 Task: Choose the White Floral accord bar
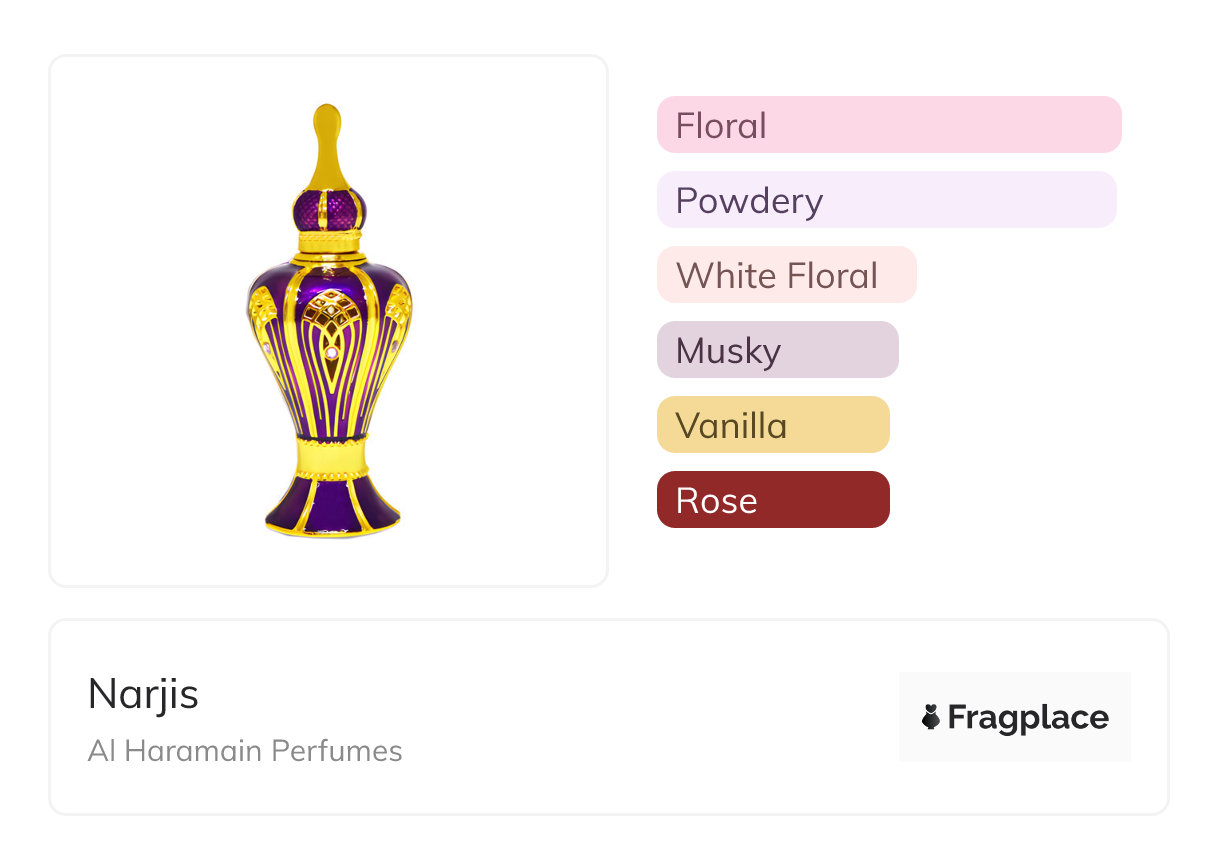[786, 275]
